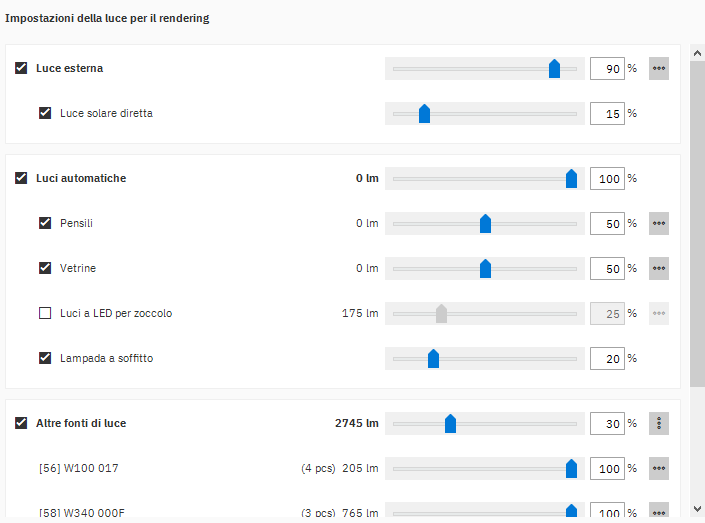
Task: Open more options for Vetrine
Action: click(658, 269)
